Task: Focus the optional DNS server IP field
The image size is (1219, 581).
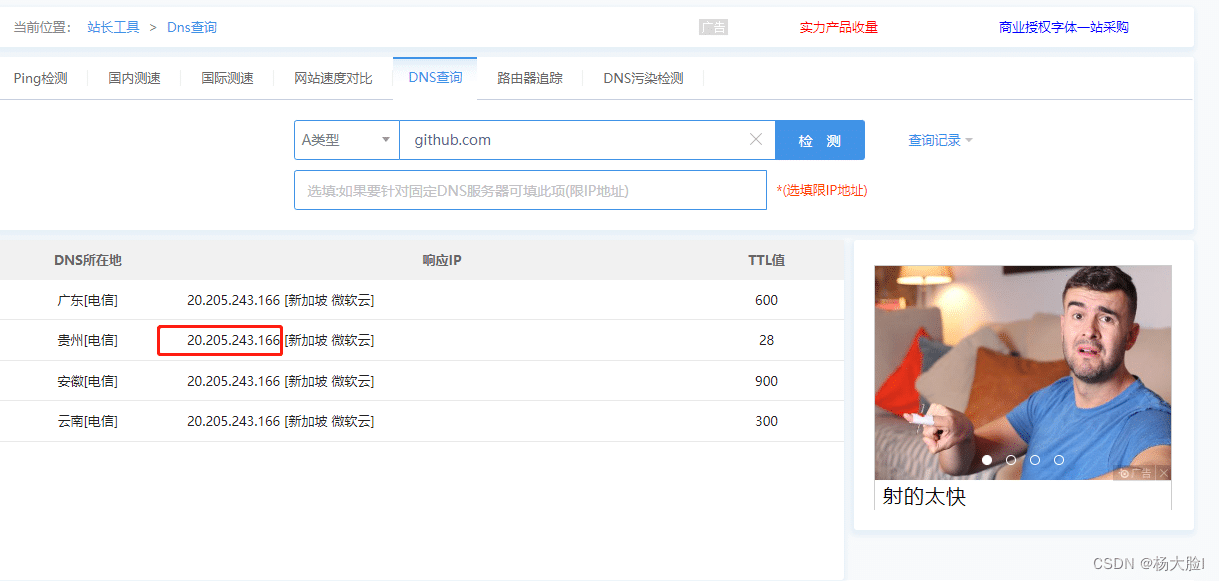Action: pyautogui.click(x=530, y=190)
